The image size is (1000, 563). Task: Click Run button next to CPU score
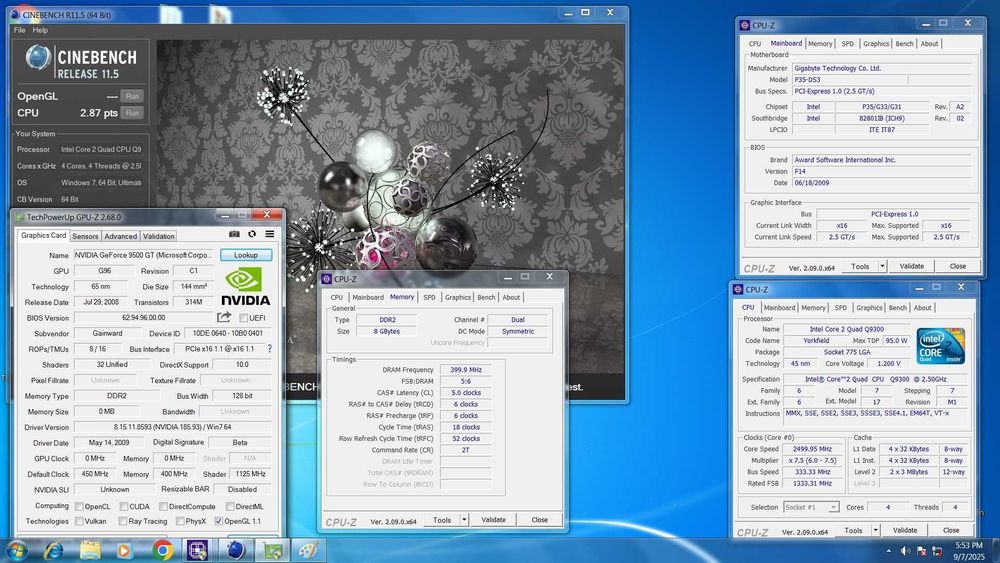click(132, 113)
